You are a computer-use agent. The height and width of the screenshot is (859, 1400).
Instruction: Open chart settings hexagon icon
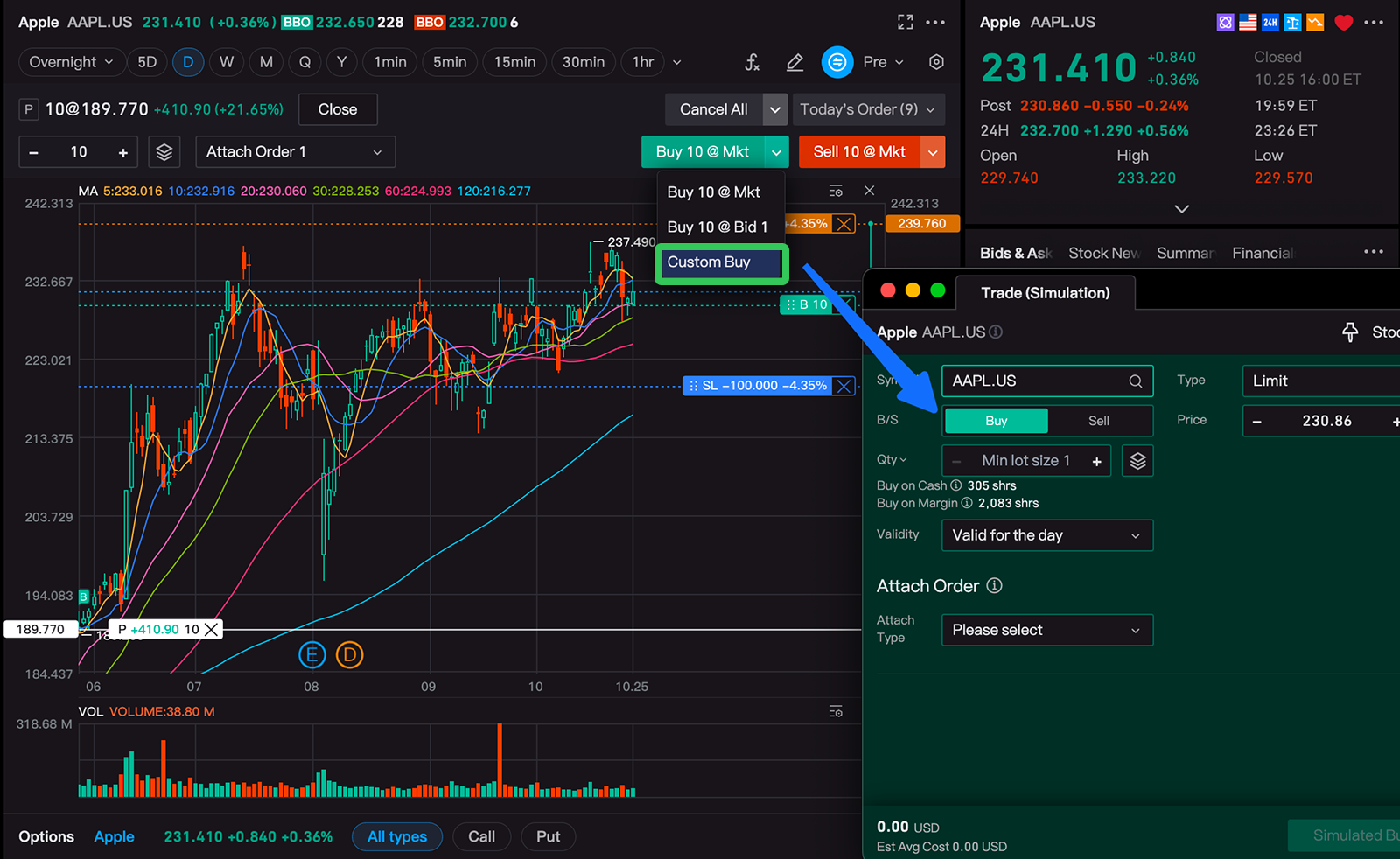[x=936, y=62]
